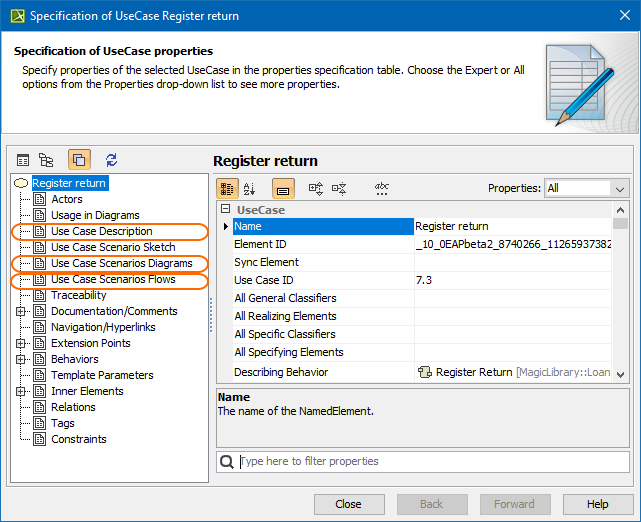Click the table view icon above the tree
This screenshot has width=641, height=522.
click(23, 160)
